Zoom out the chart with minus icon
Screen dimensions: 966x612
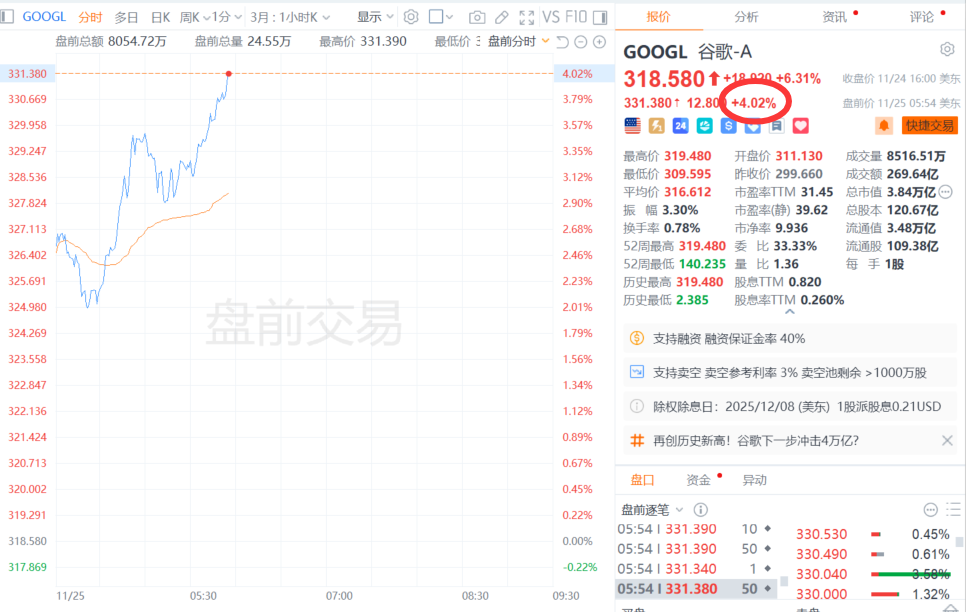[x=581, y=42]
